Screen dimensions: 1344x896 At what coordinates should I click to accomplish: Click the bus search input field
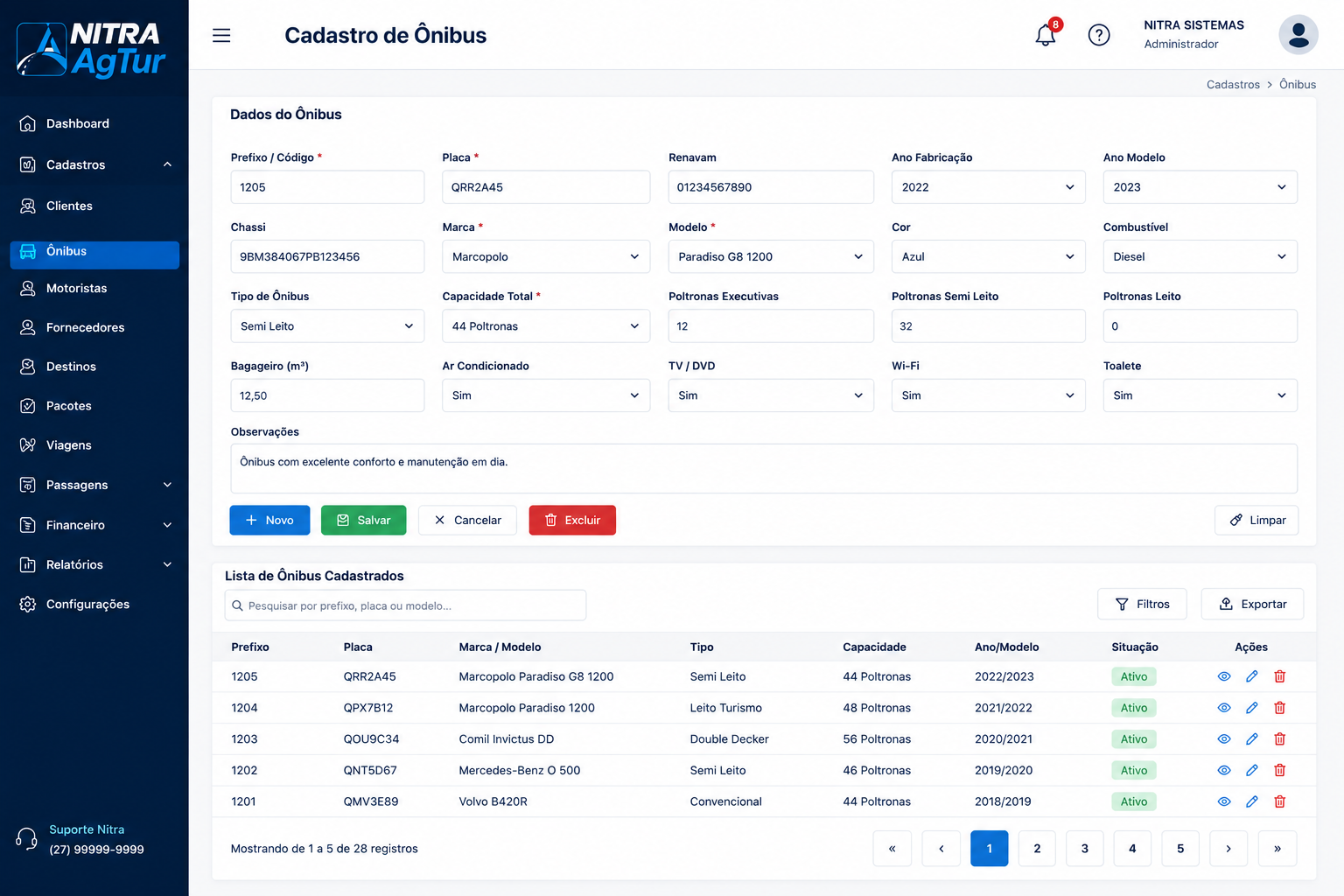[x=405, y=605]
